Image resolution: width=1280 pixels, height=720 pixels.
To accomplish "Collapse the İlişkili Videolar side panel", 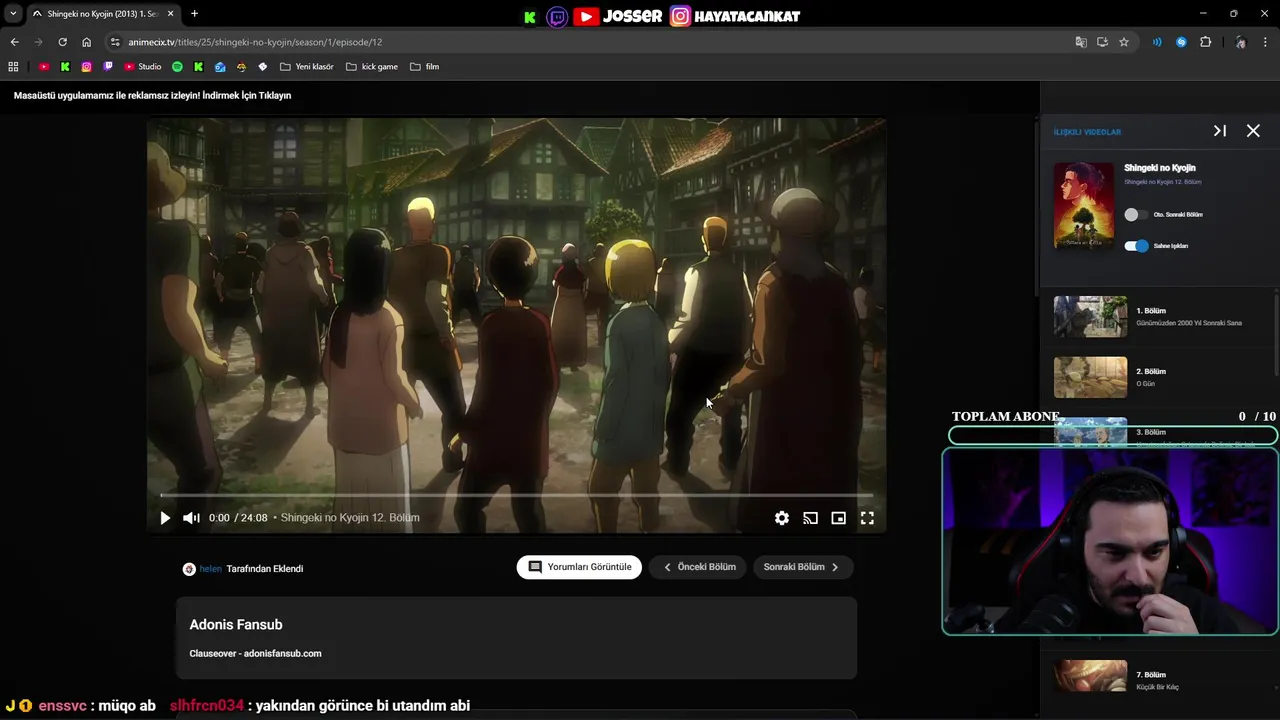I will point(1220,131).
